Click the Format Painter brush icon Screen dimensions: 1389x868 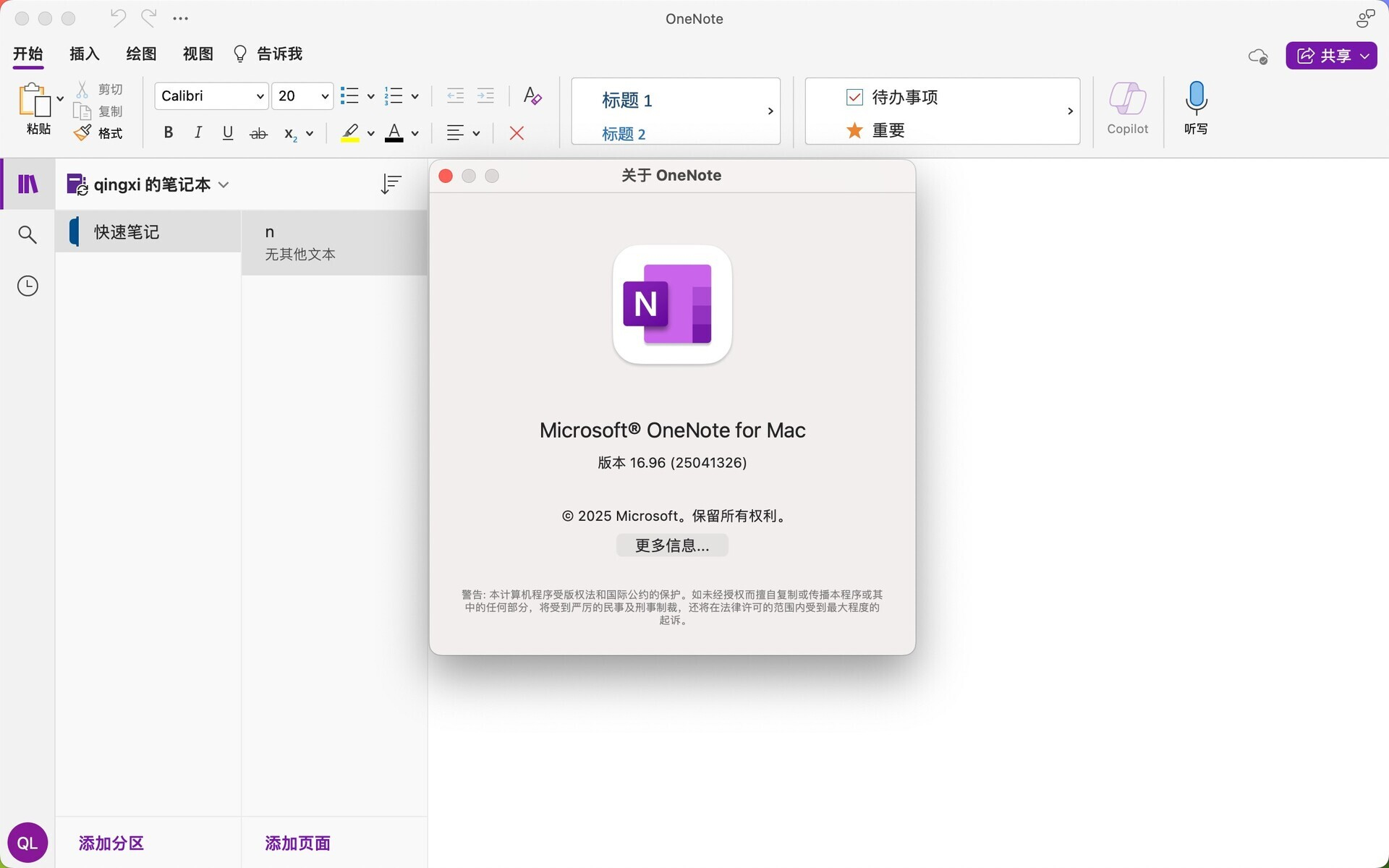pos(83,132)
